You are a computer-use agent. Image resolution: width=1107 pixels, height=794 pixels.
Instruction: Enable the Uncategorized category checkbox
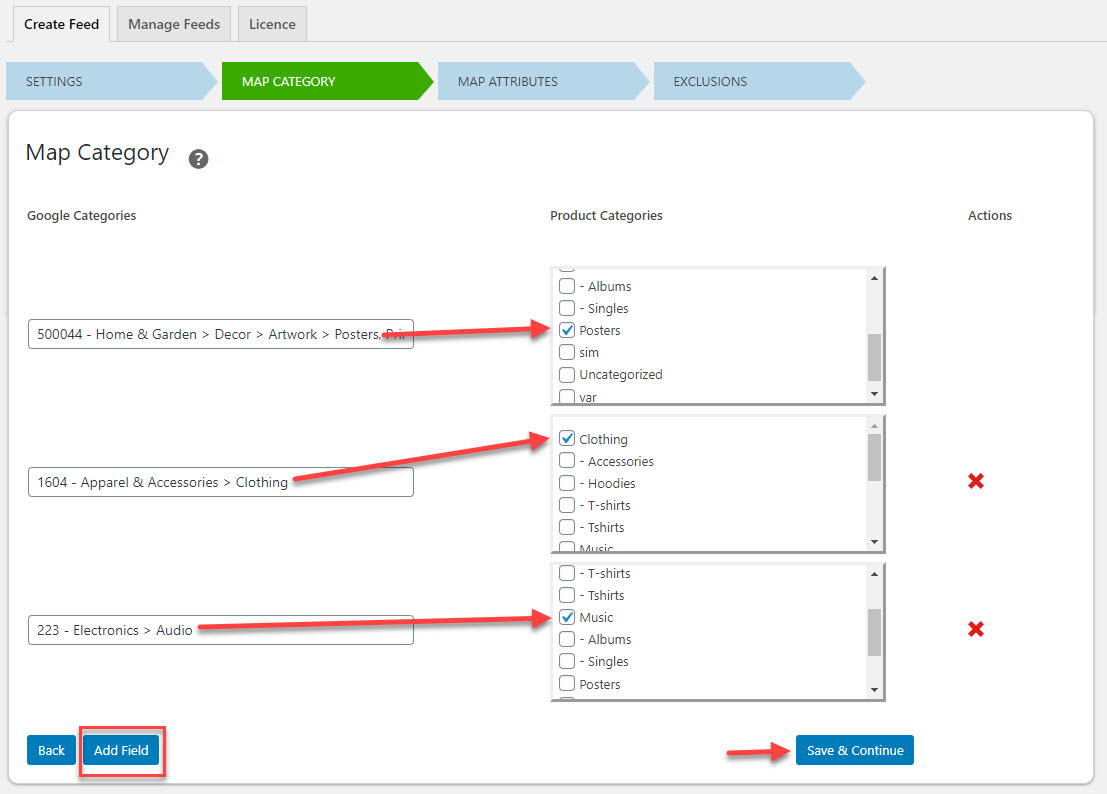[x=567, y=374]
